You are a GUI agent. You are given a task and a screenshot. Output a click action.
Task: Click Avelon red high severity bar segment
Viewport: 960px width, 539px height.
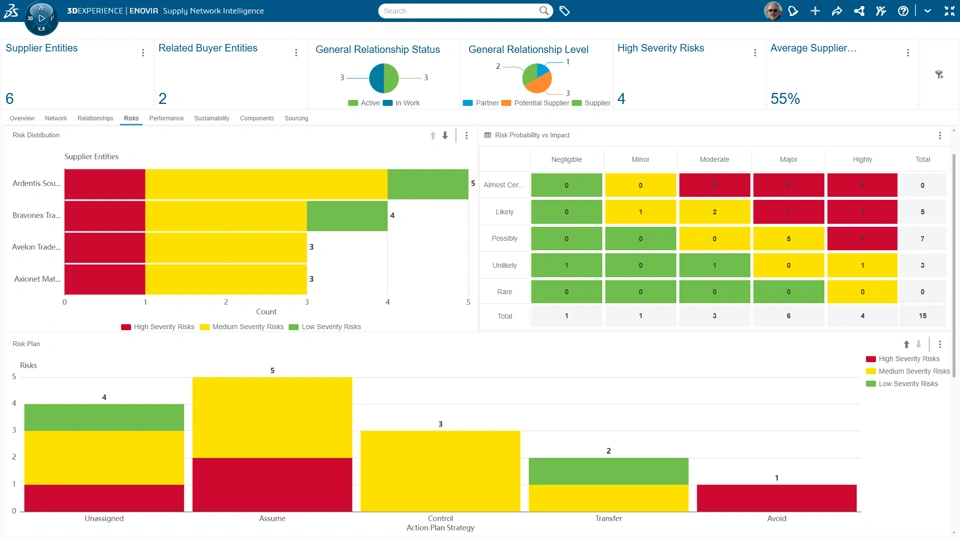coord(105,248)
